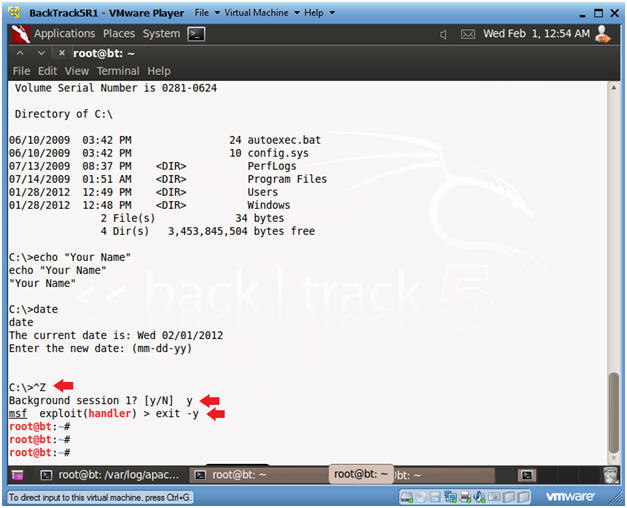Click the show desktop icon in bottom panel
Screen dimensions: 627x508
click(x=18, y=475)
